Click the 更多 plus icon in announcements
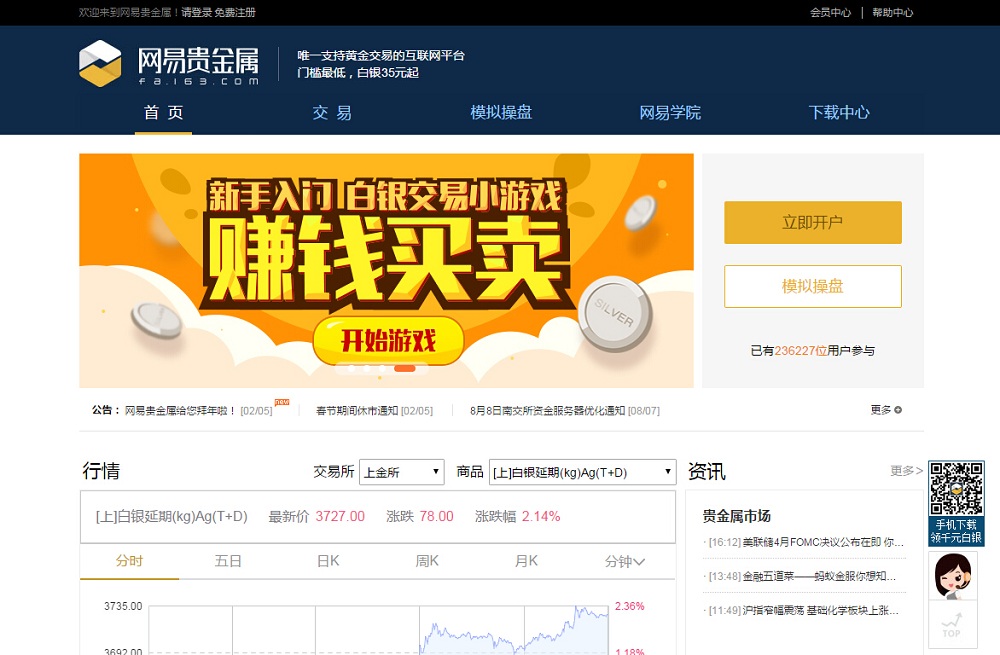 click(x=898, y=410)
